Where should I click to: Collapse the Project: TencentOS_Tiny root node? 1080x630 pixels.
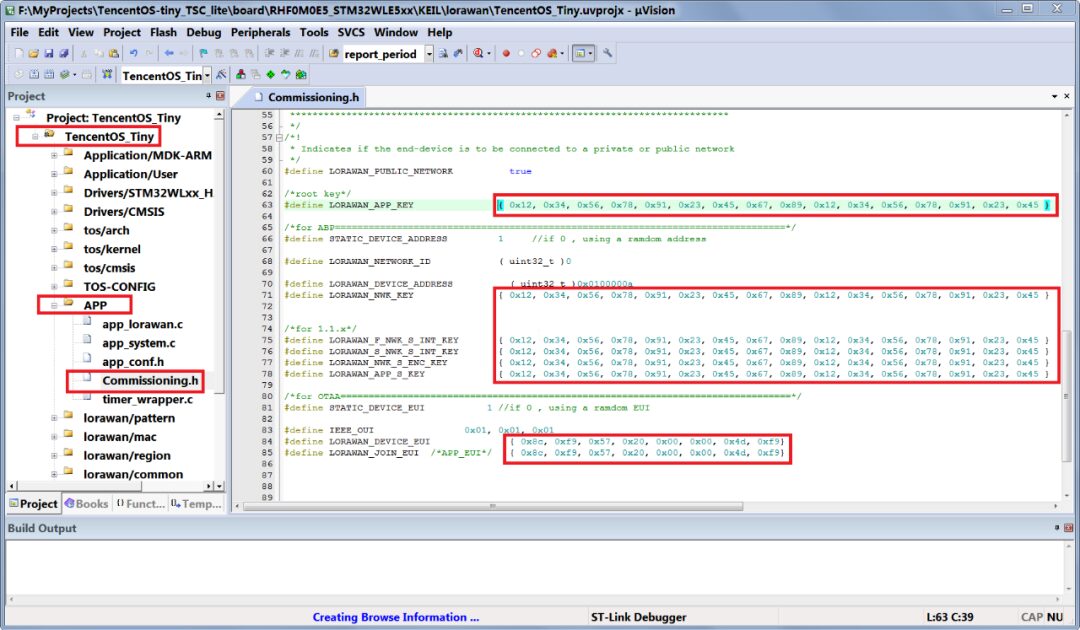tap(16, 118)
